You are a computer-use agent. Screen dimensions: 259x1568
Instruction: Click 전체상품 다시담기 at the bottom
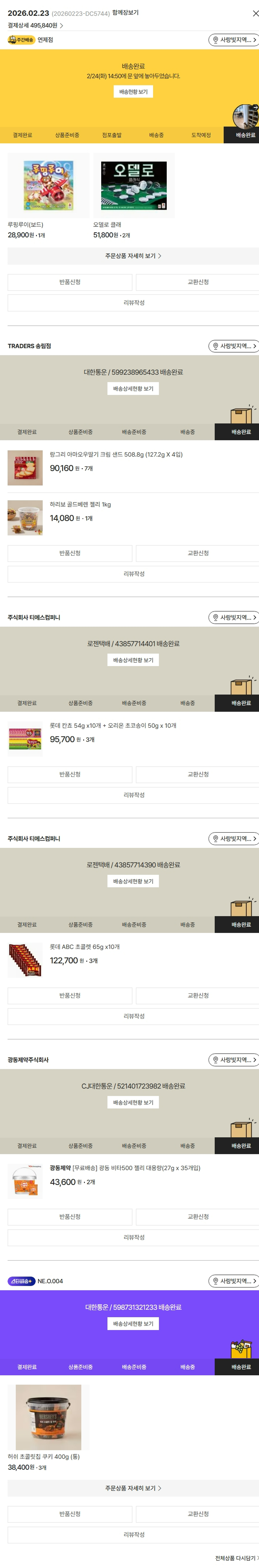236,1558
